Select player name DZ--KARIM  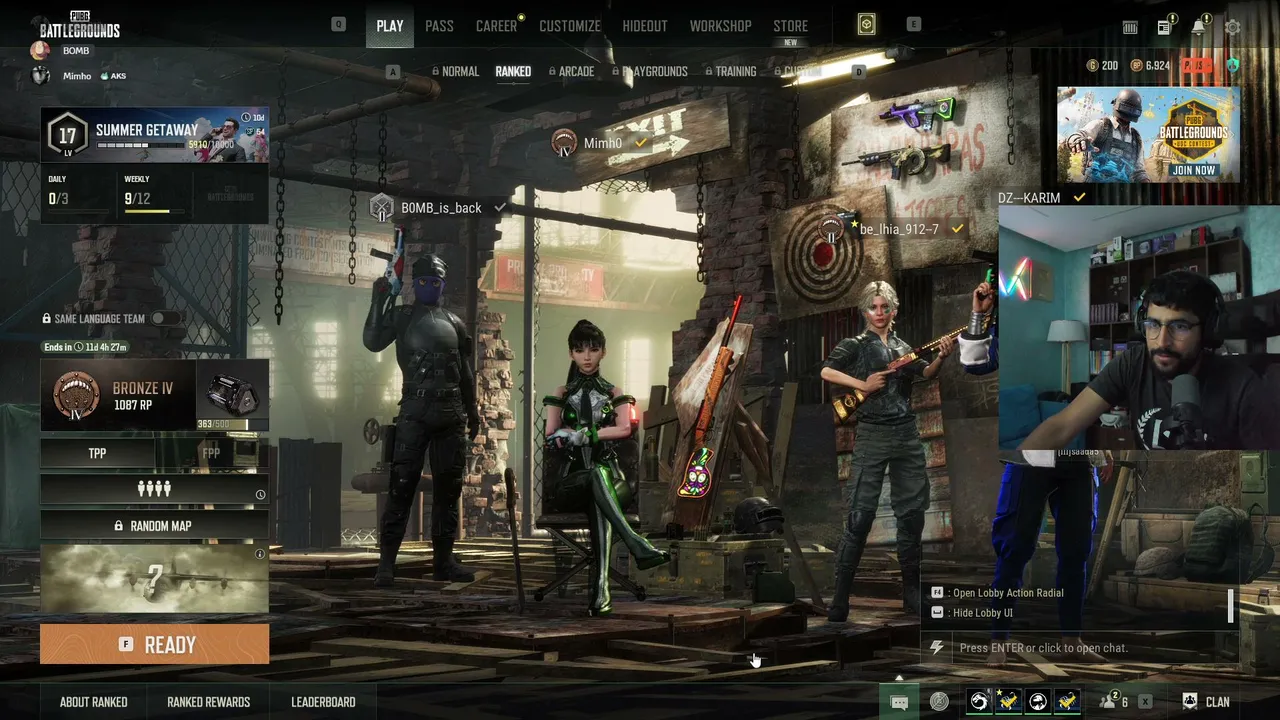coord(1029,198)
